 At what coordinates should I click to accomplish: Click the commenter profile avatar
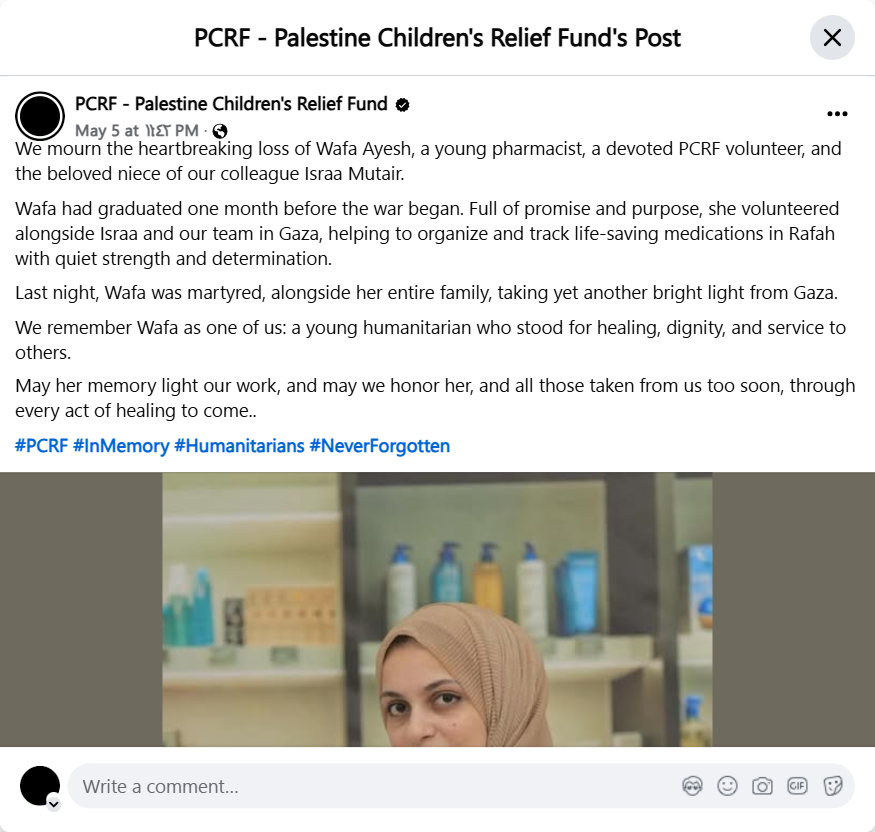(40, 786)
